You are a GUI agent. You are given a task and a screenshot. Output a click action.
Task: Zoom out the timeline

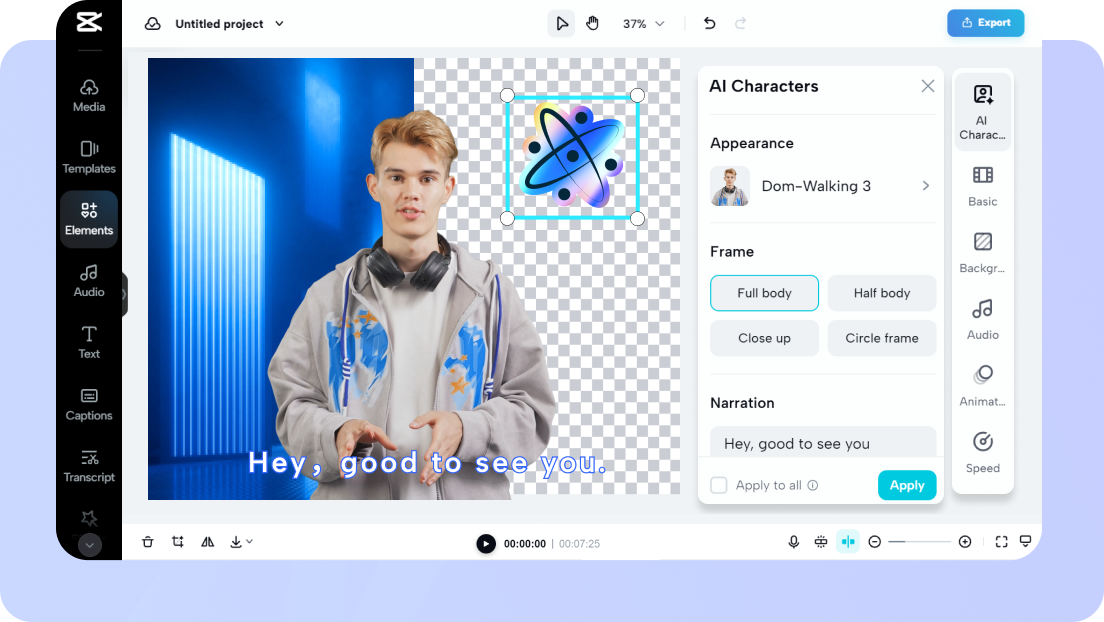[x=874, y=542]
